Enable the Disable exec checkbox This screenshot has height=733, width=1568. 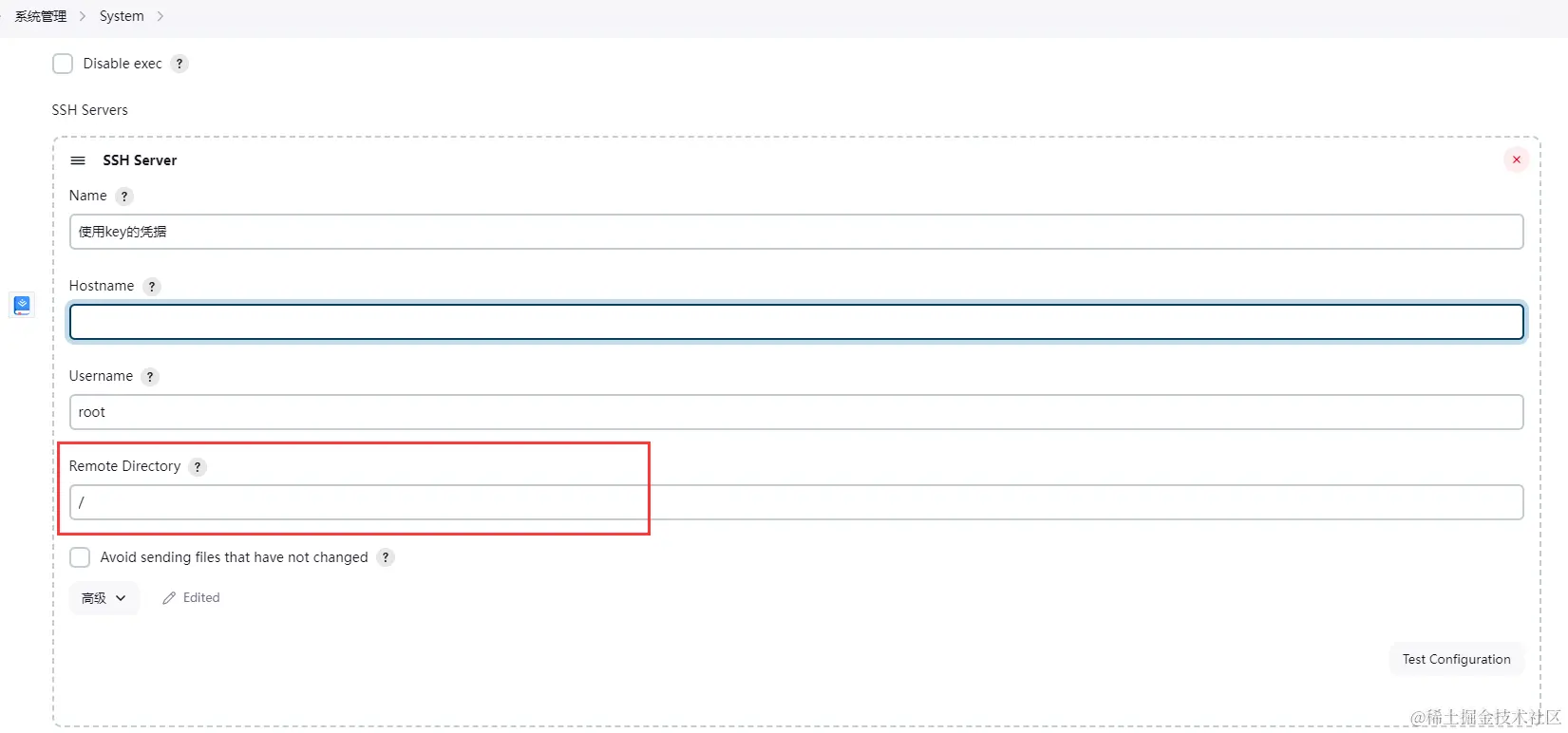coord(63,64)
